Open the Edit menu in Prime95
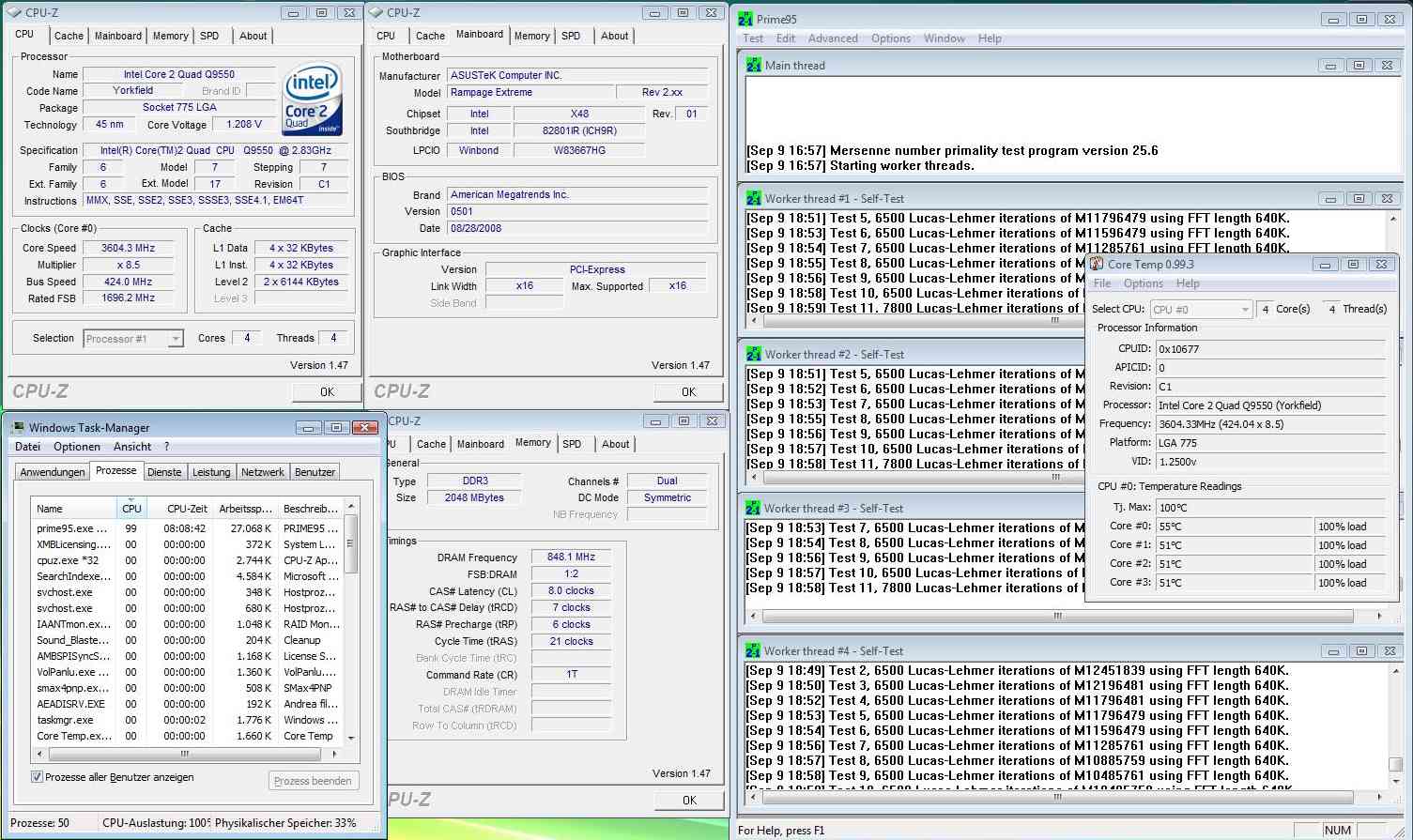 (786, 38)
